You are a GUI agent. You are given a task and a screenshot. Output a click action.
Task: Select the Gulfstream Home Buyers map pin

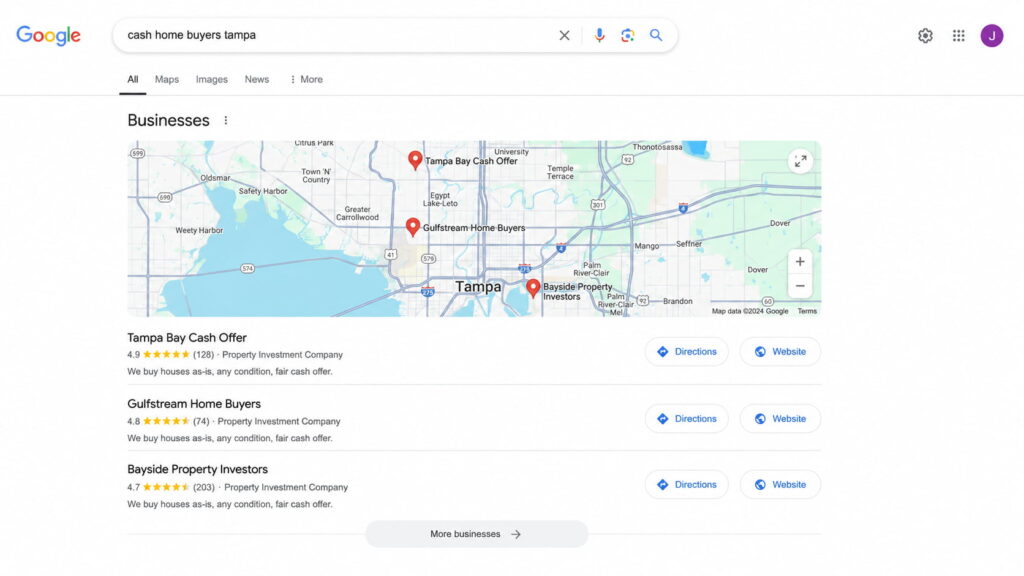point(413,227)
